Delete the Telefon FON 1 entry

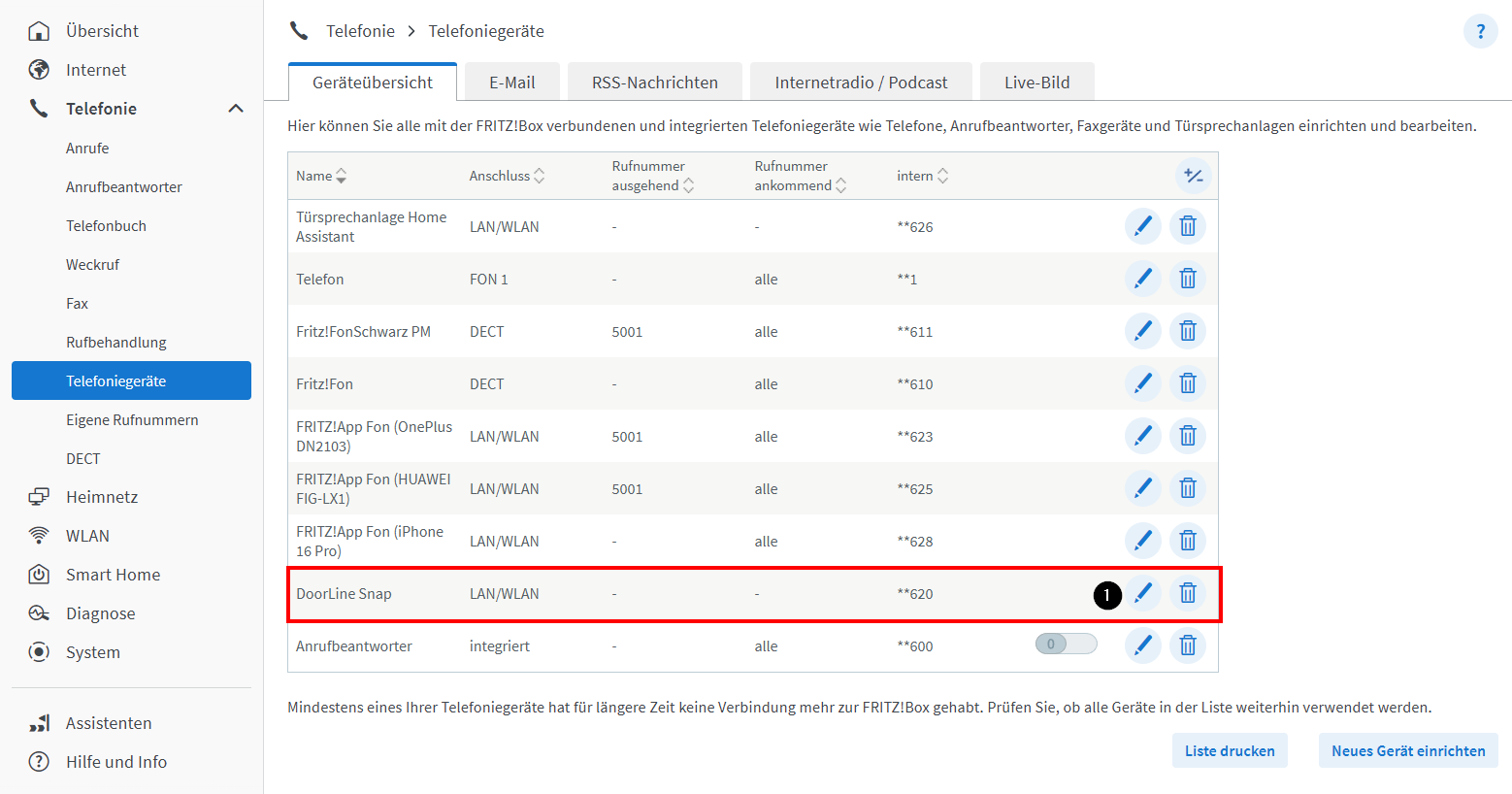tap(1187, 279)
